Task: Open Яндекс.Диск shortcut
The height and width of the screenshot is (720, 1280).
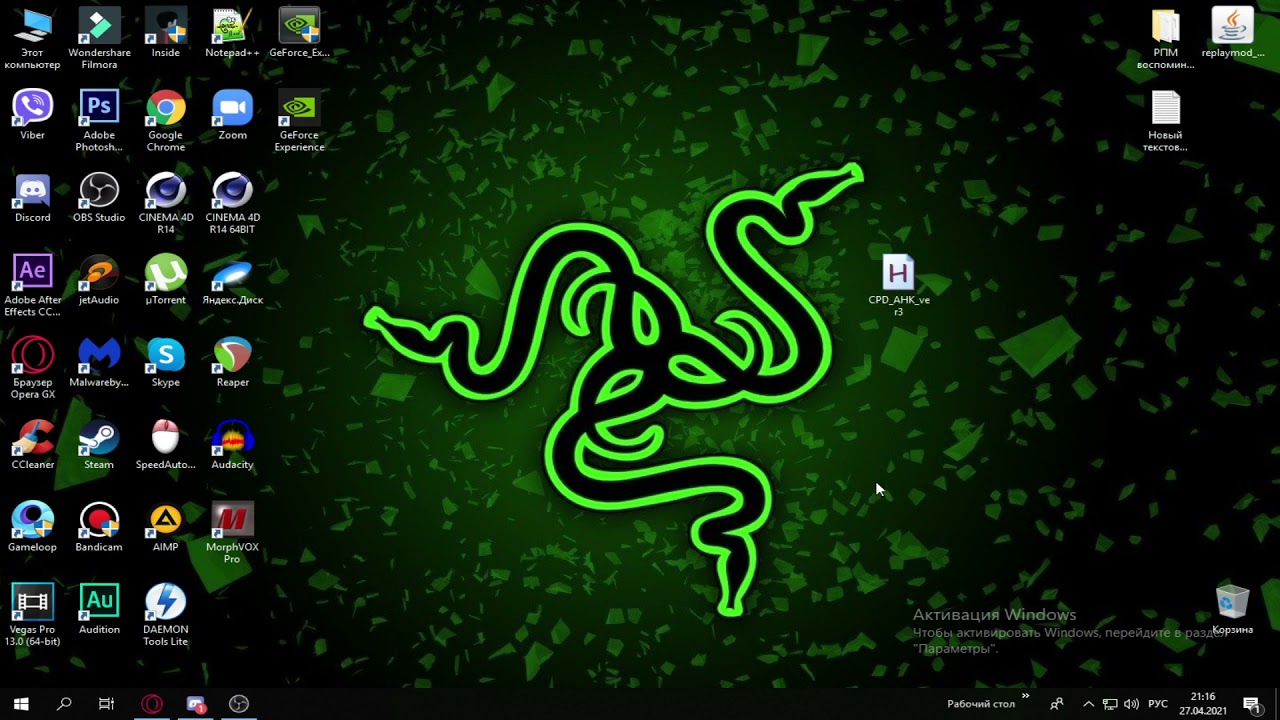Action: pyautogui.click(x=232, y=280)
